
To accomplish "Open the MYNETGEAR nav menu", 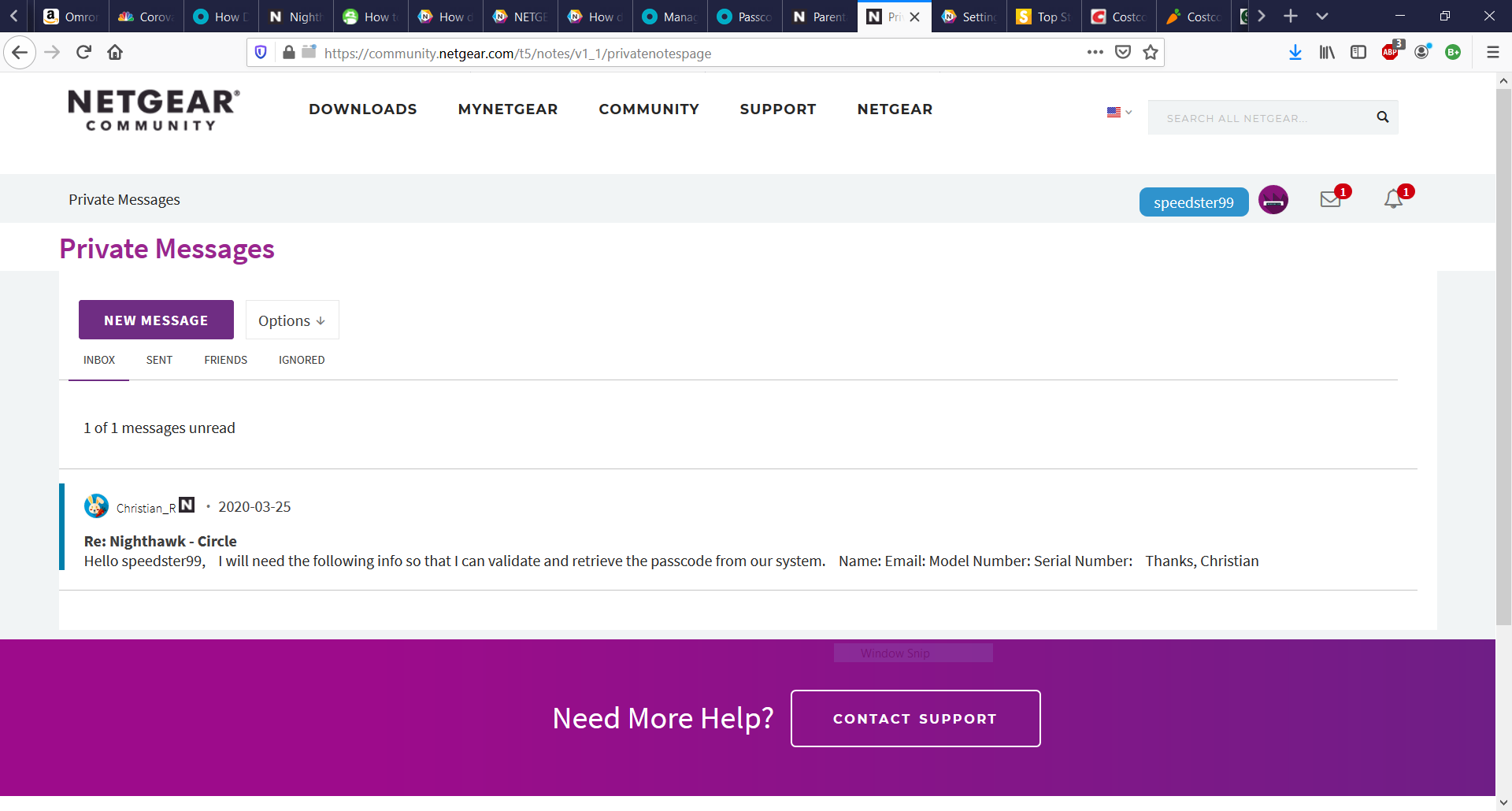I will pos(508,109).
